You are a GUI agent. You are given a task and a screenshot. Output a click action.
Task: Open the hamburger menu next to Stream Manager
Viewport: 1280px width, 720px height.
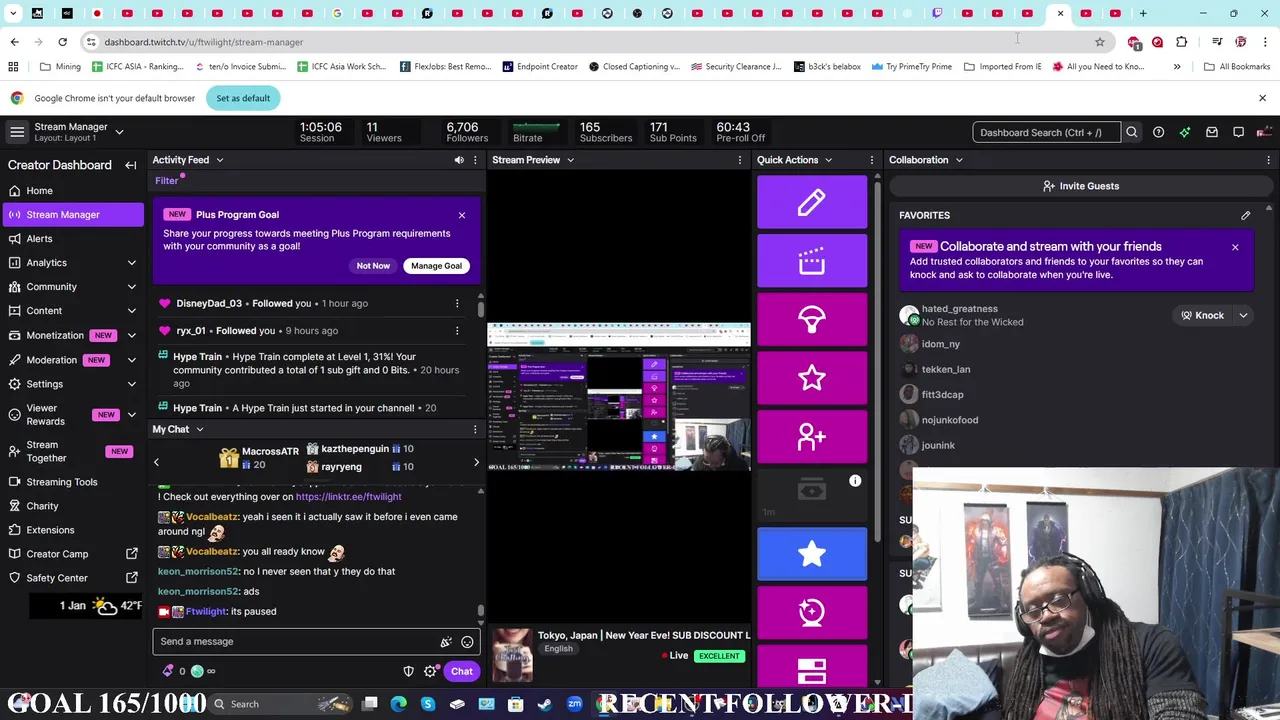pos(17,132)
